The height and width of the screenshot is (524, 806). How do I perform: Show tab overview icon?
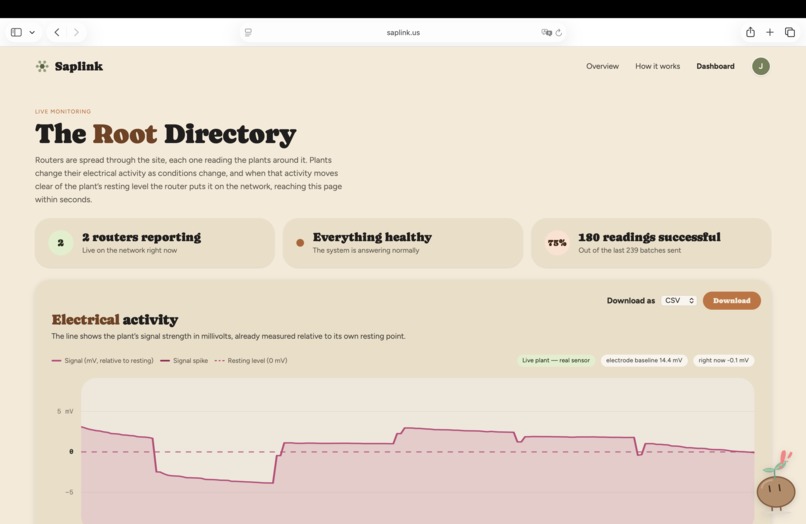(790, 32)
